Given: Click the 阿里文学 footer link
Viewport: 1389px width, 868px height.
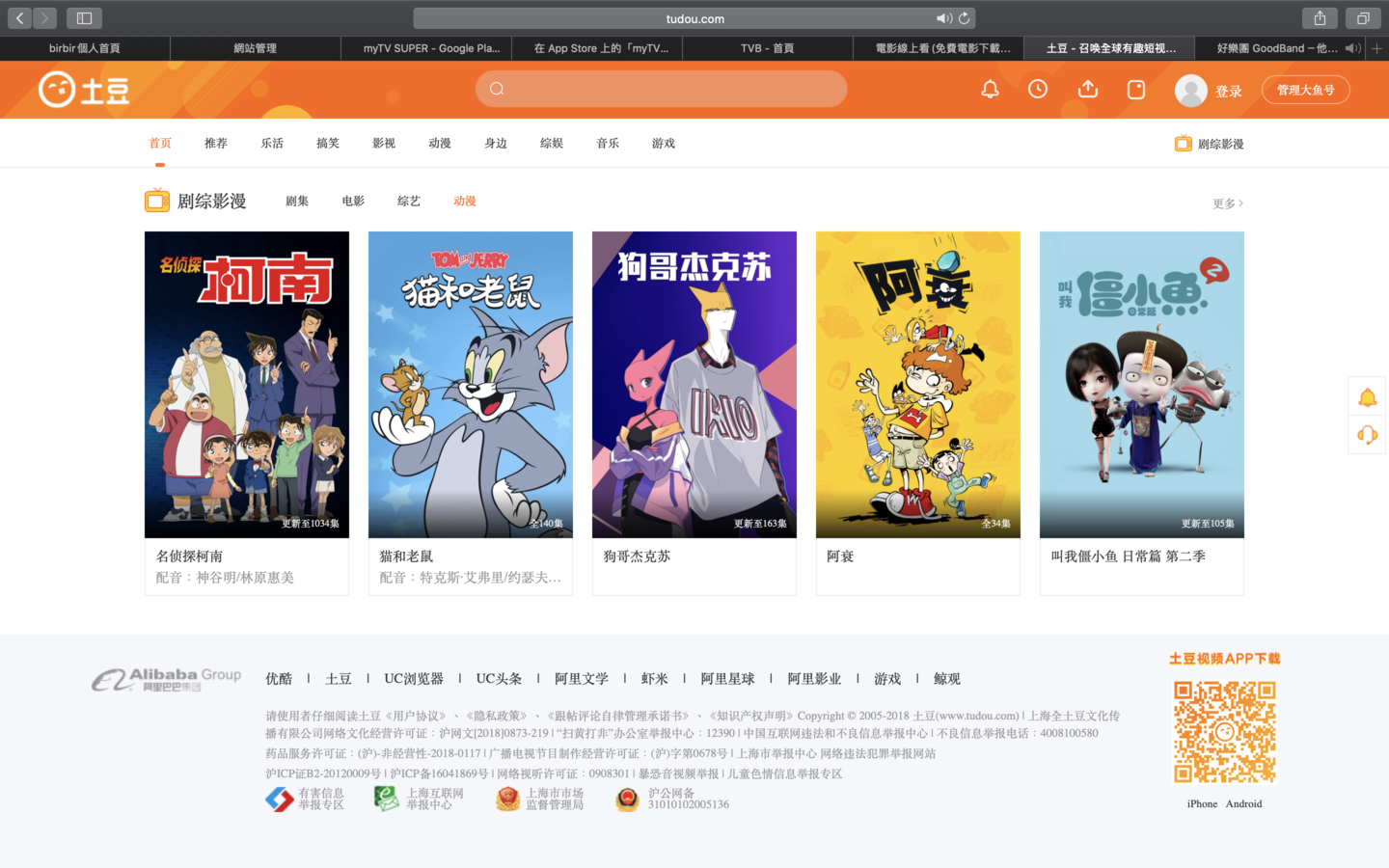Looking at the screenshot, I should [582, 679].
